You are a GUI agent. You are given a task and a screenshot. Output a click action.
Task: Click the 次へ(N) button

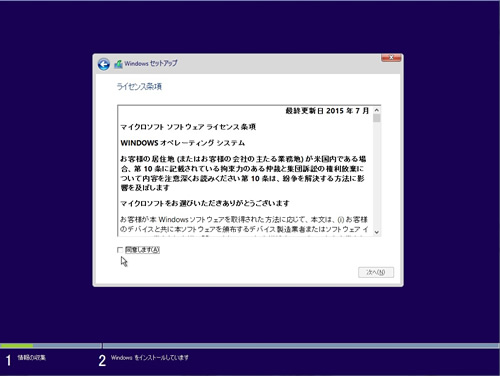pyautogui.click(x=376, y=272)
